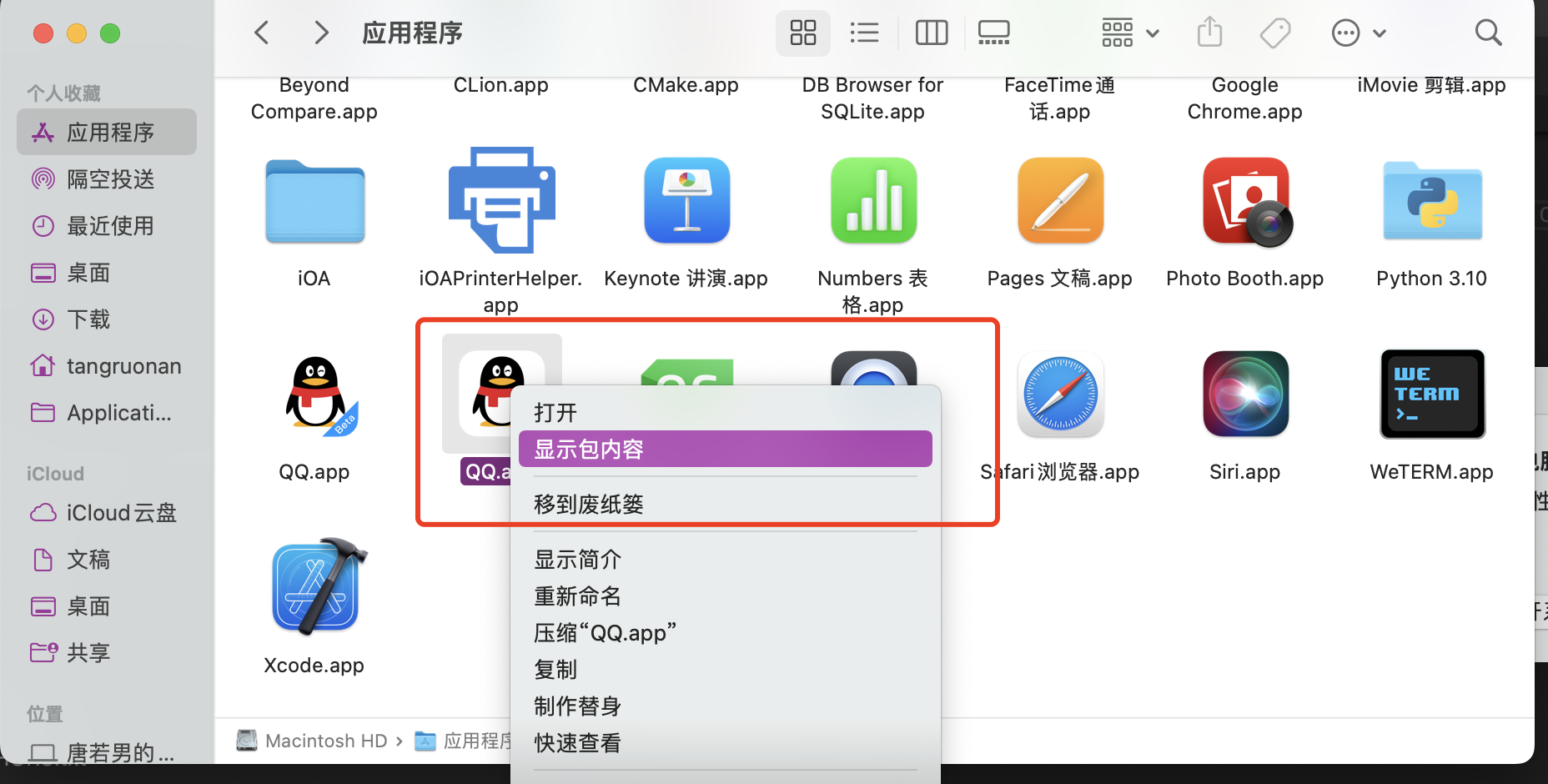1548x784 pixels.
Task: Open 隔空投送 in the sidebar
Action: [x=107, y=178]
